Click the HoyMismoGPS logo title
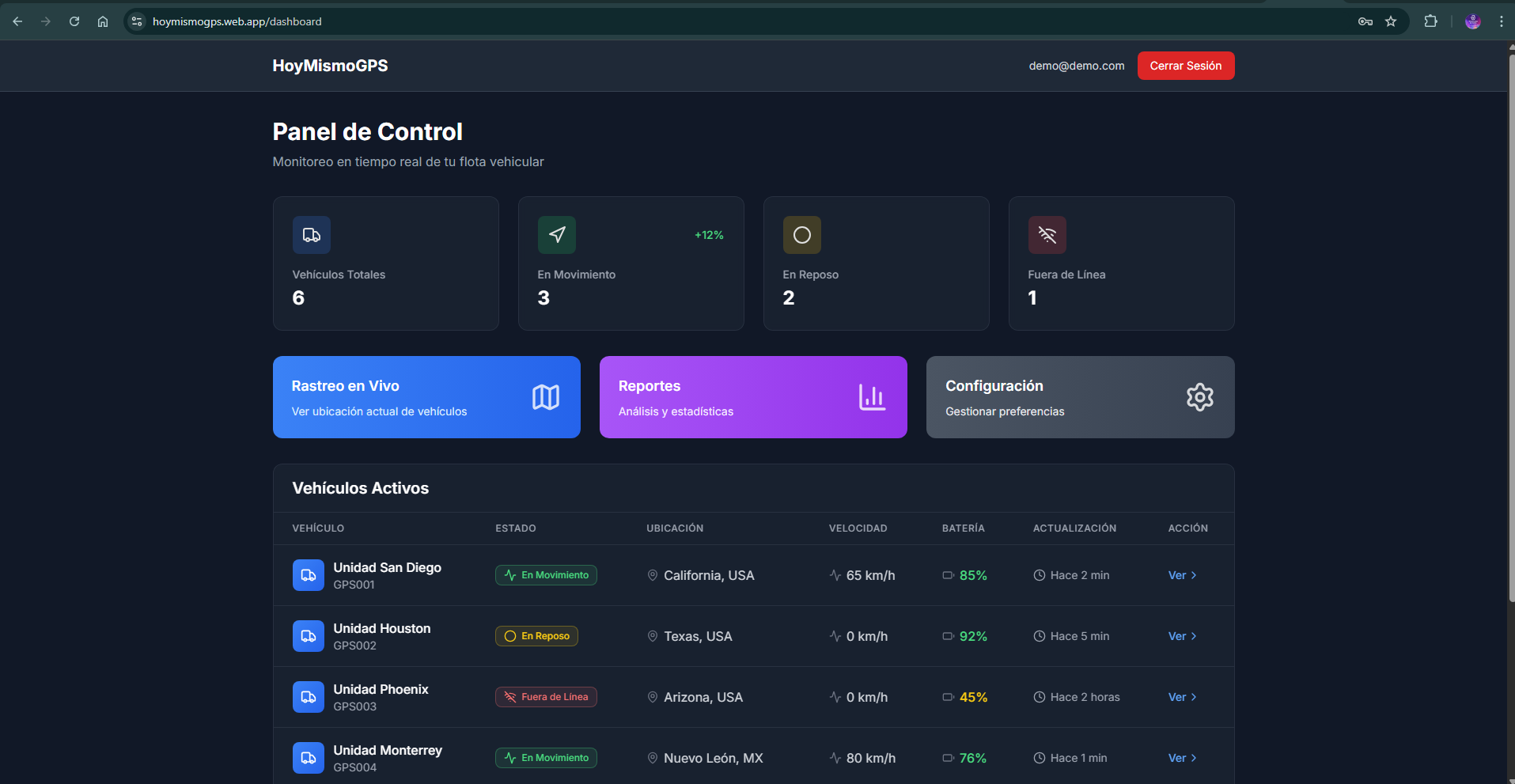Viewport: 1515px width, 784px height. (330, 66)
